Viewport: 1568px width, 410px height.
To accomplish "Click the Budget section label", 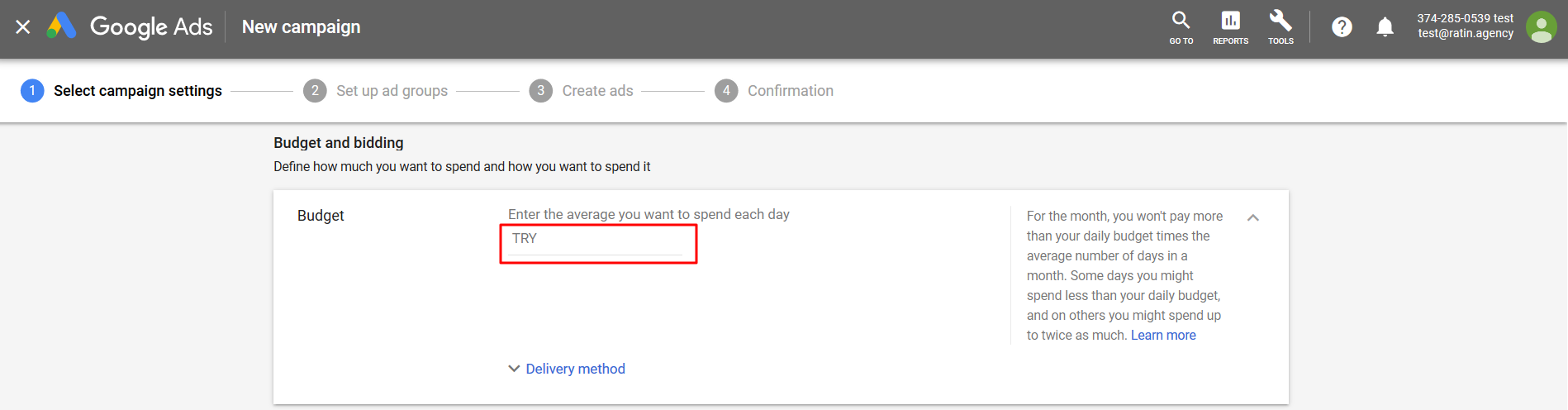I will click(321, 216).
